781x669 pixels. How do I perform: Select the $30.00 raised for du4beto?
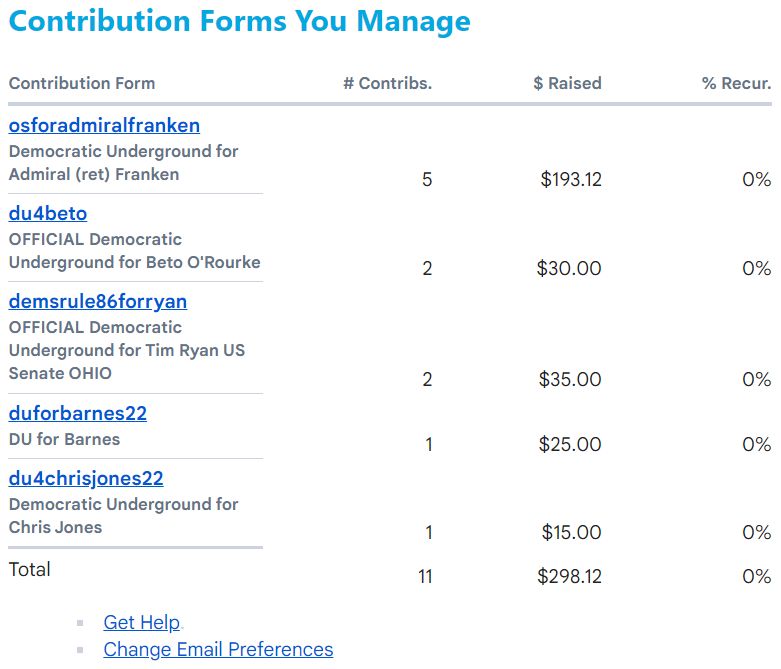569,268
